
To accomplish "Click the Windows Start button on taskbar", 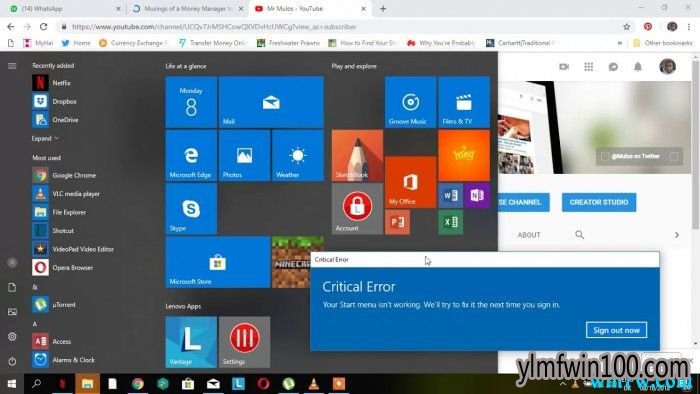I will pyautogui.click(x=12, y=383).
